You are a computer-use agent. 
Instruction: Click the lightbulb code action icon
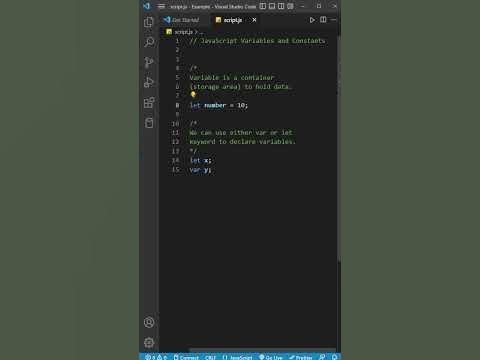point(193,95)
